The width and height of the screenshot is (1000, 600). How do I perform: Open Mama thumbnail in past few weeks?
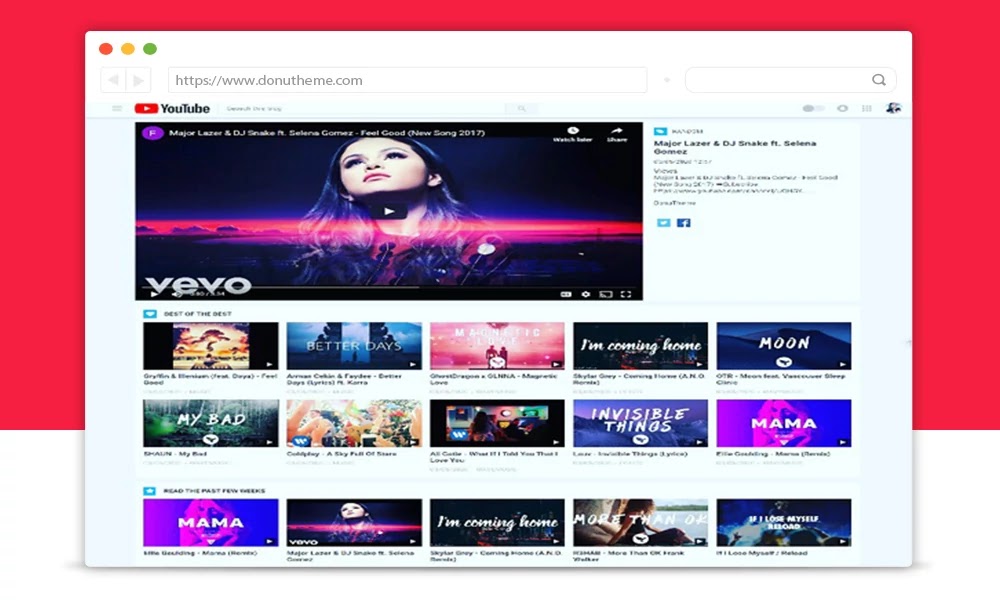pos(210,523)
